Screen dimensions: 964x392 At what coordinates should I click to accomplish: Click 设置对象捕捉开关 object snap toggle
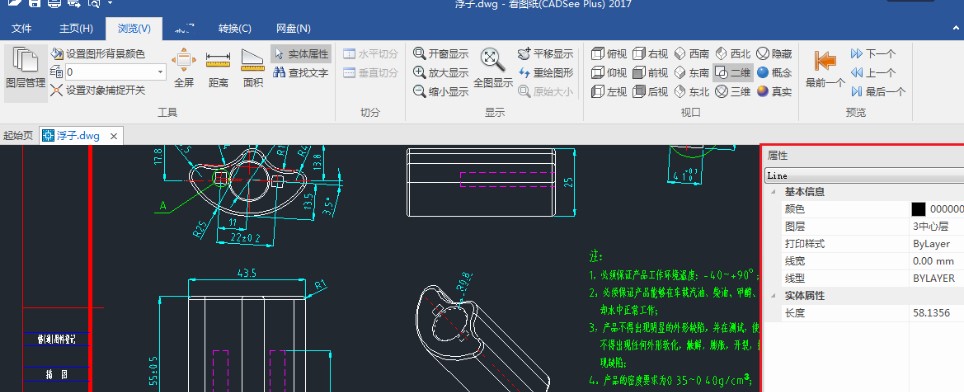coord(98,91)
